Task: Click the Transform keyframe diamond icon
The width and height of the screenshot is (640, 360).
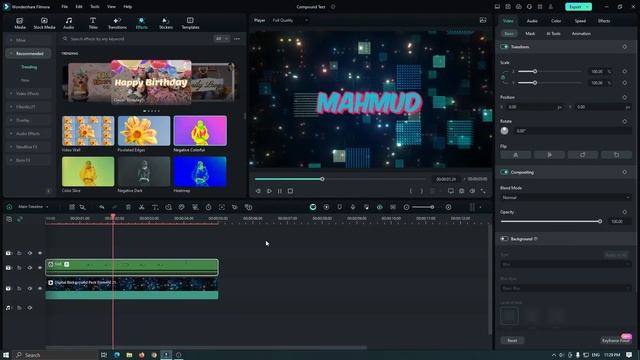Action: [624, 47]
